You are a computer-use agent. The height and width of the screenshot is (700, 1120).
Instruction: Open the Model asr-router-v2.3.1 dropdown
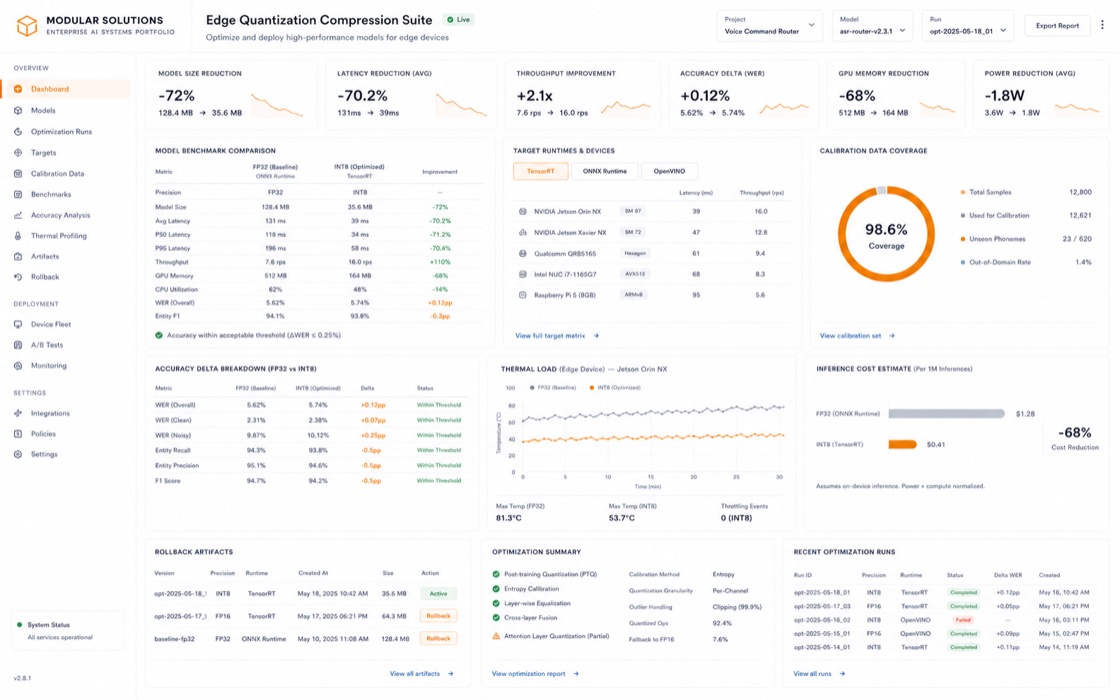click(x=872, y=26)
